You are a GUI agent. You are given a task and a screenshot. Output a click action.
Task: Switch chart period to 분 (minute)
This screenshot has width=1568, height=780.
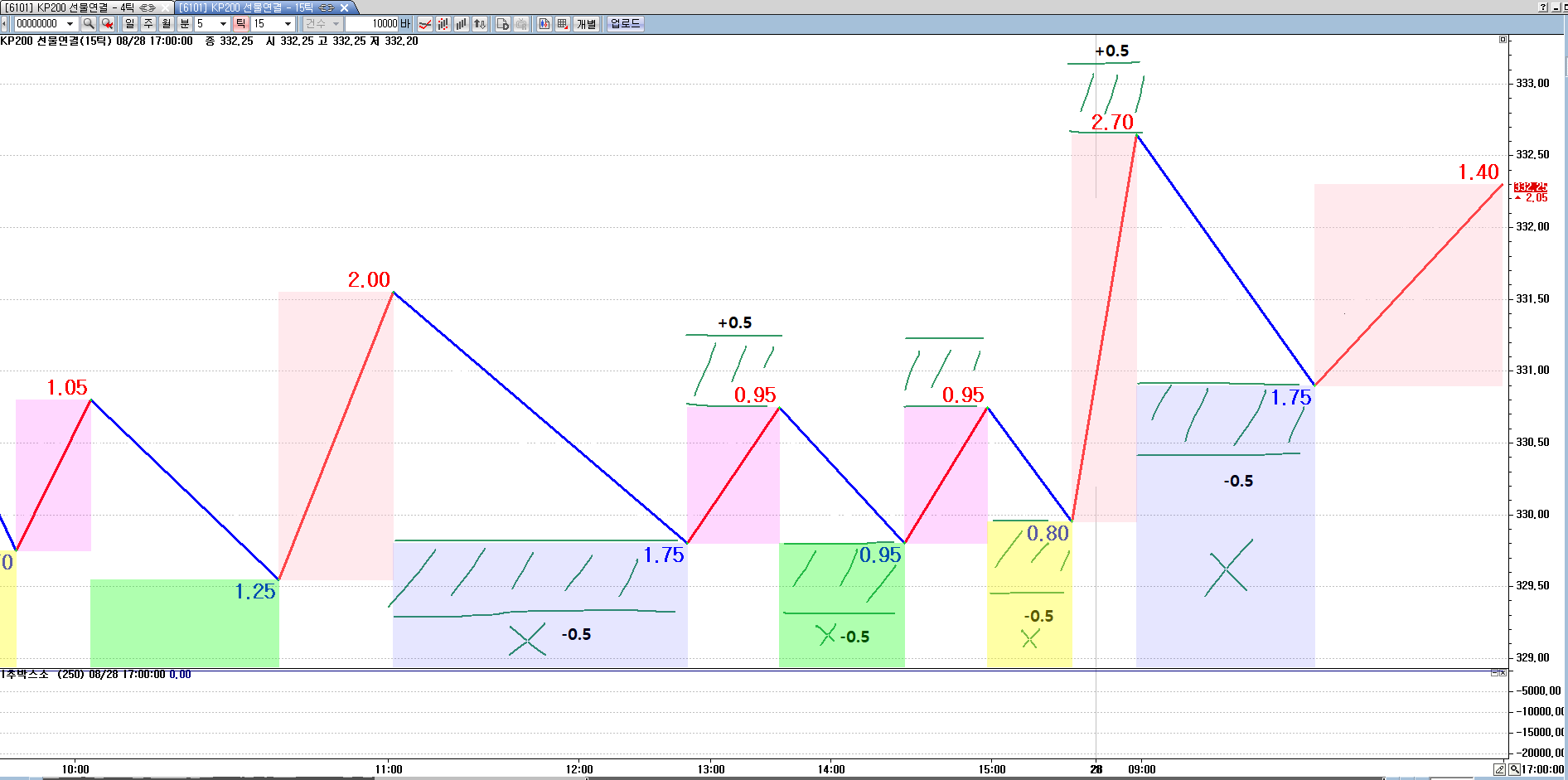[x=185, y=24]
